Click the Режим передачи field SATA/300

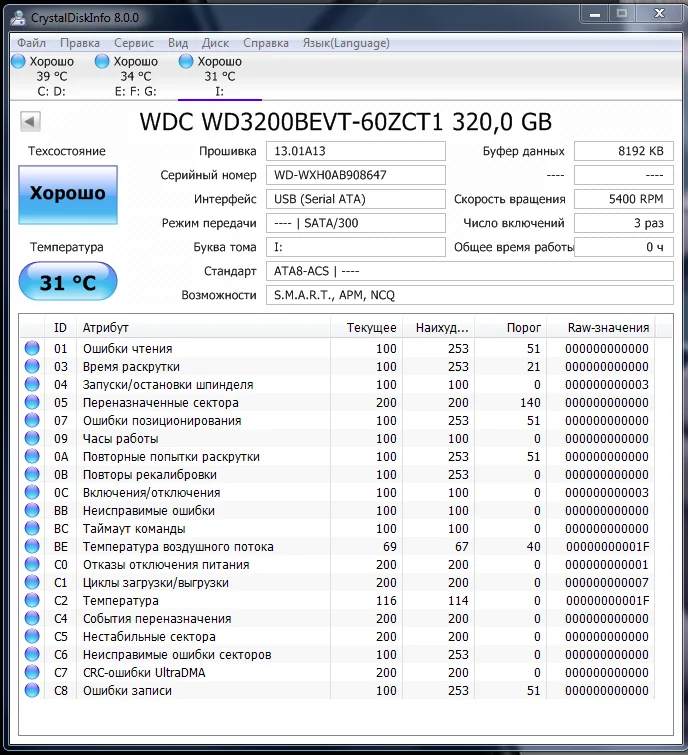[x=356, y=223]
